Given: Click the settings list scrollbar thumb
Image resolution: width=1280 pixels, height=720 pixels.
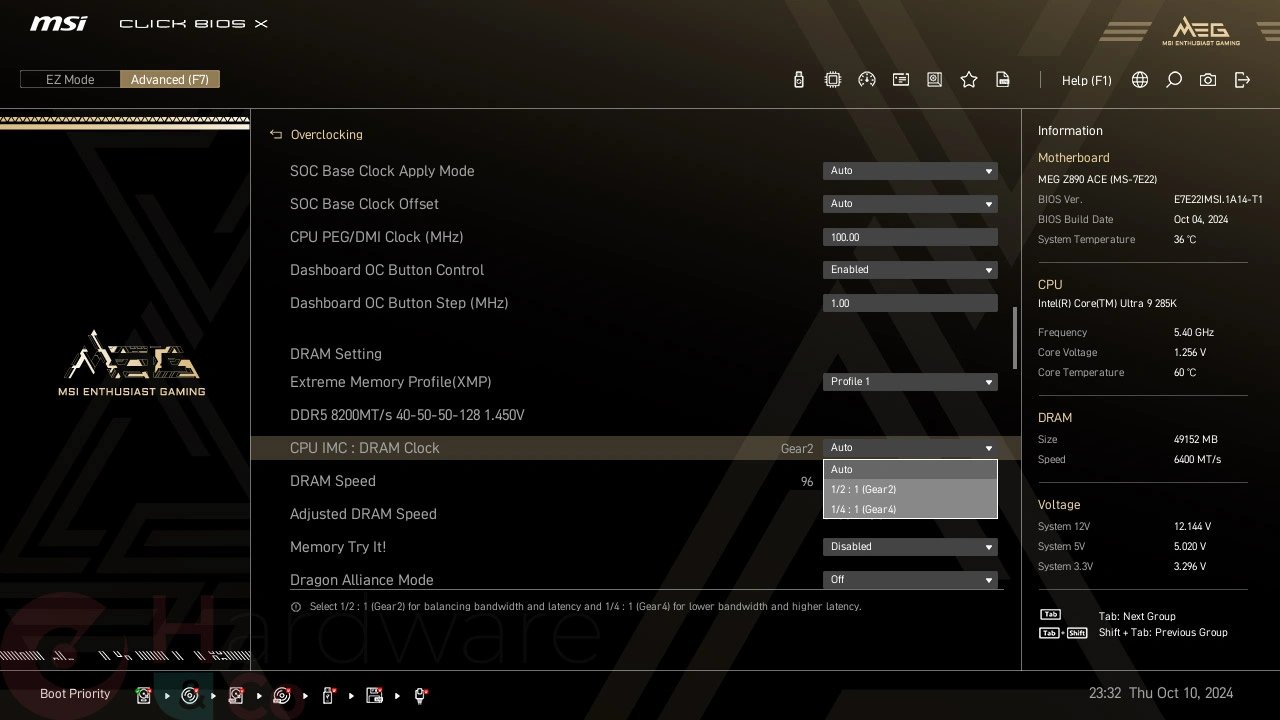Looking at the screenshot, I should (1015, 338).
